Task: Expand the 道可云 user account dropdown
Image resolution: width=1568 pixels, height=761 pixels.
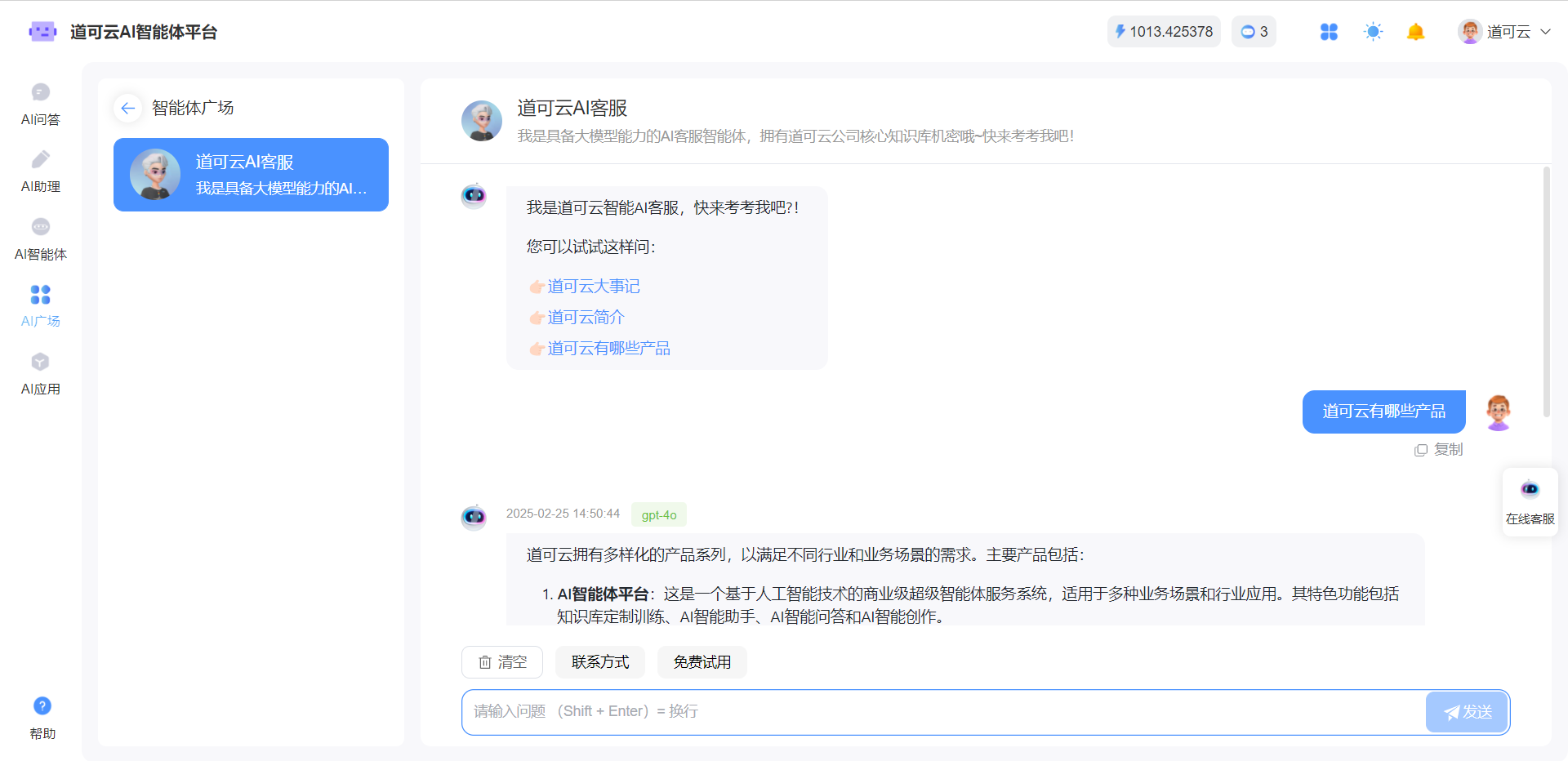Action: click(x=1504, y=32)
